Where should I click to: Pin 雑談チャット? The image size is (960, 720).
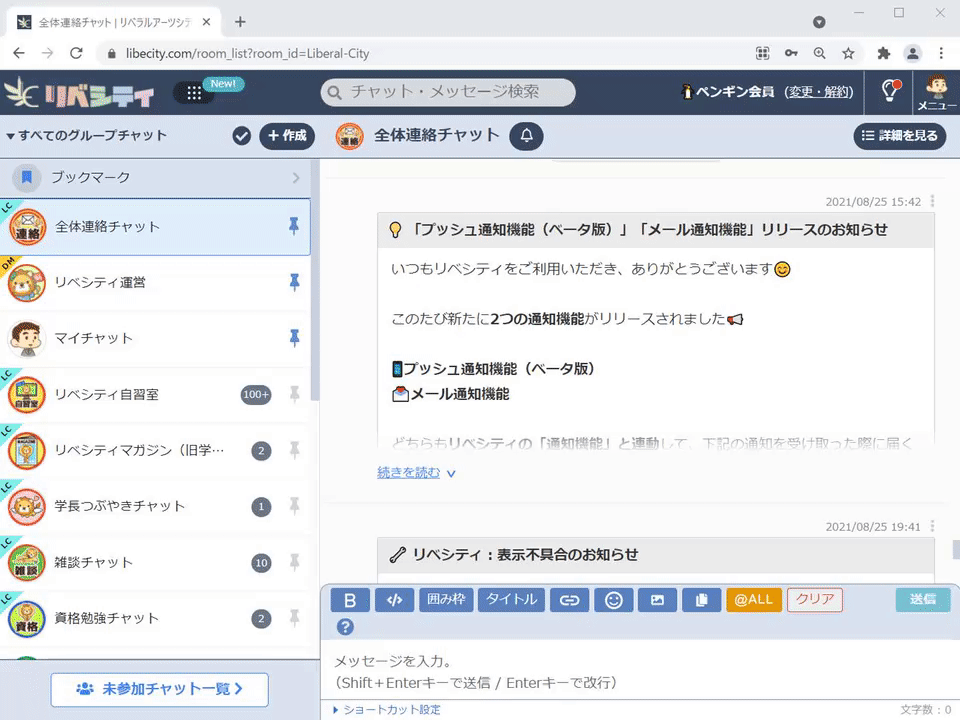pos(294,562)
